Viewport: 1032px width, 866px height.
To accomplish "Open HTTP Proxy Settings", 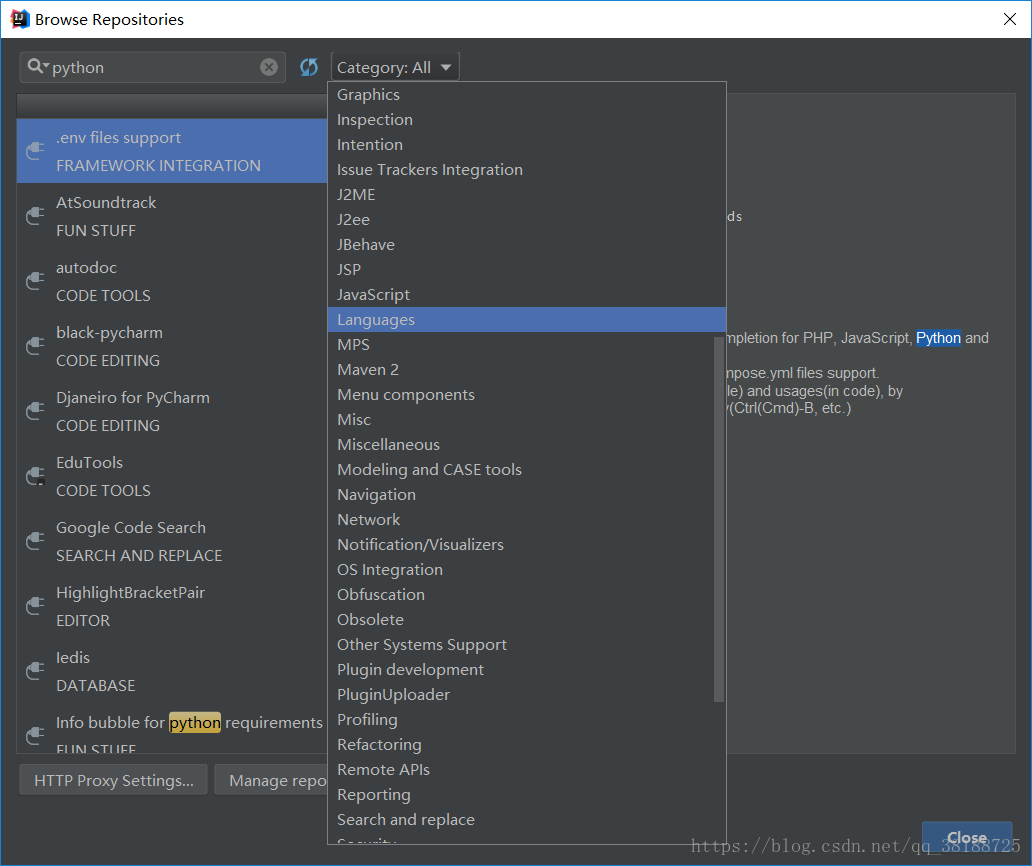I will 113,780.
